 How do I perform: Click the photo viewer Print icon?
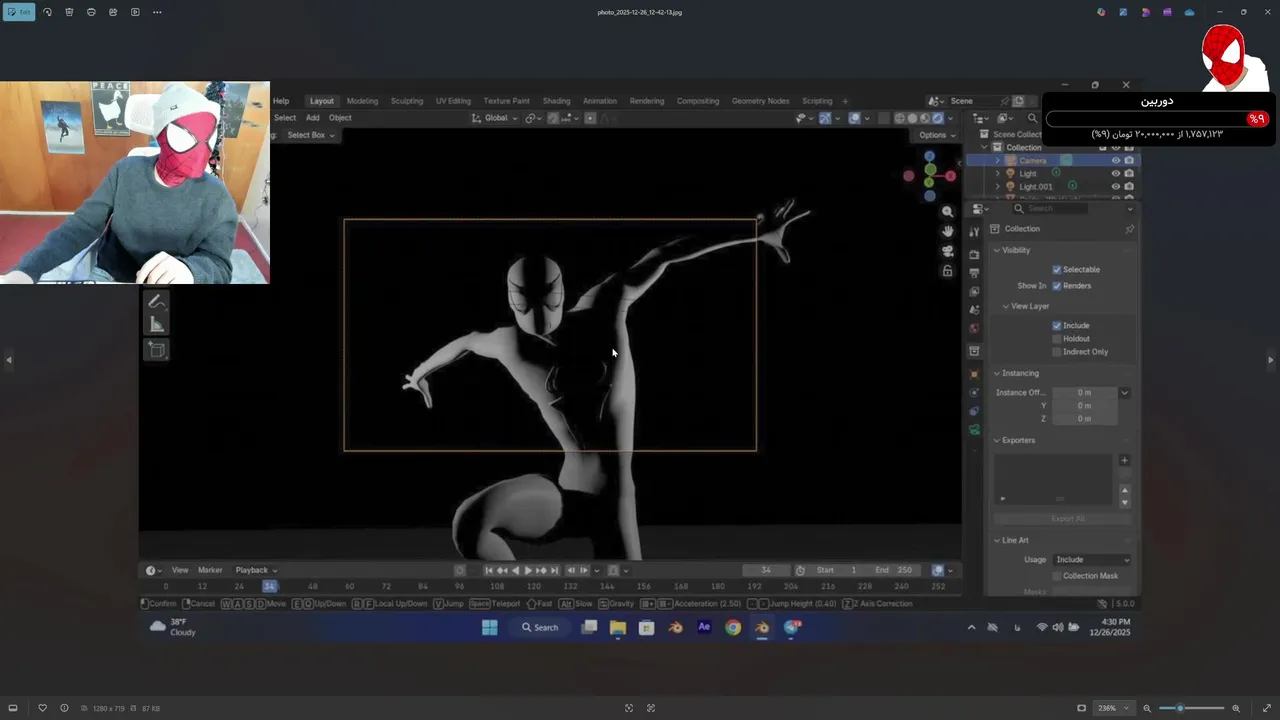click(91, 12)
